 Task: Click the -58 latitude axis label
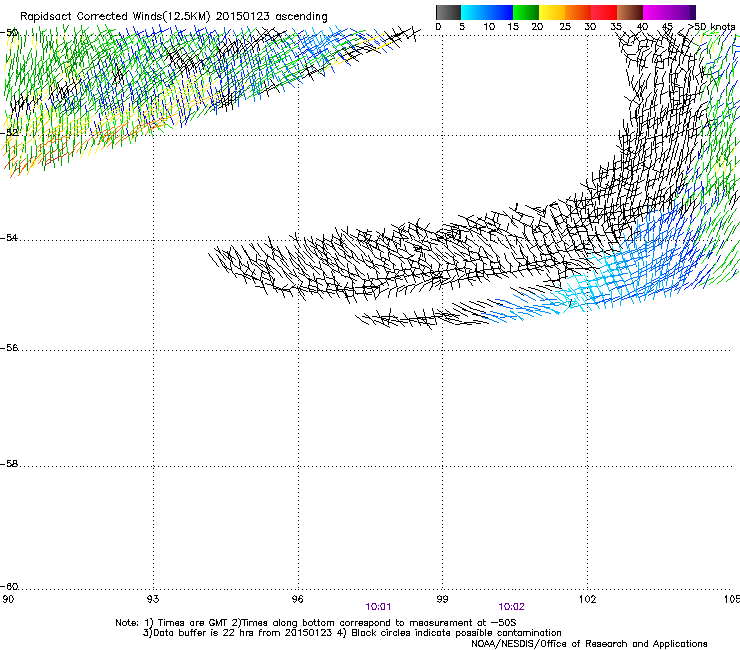(9, 464)
